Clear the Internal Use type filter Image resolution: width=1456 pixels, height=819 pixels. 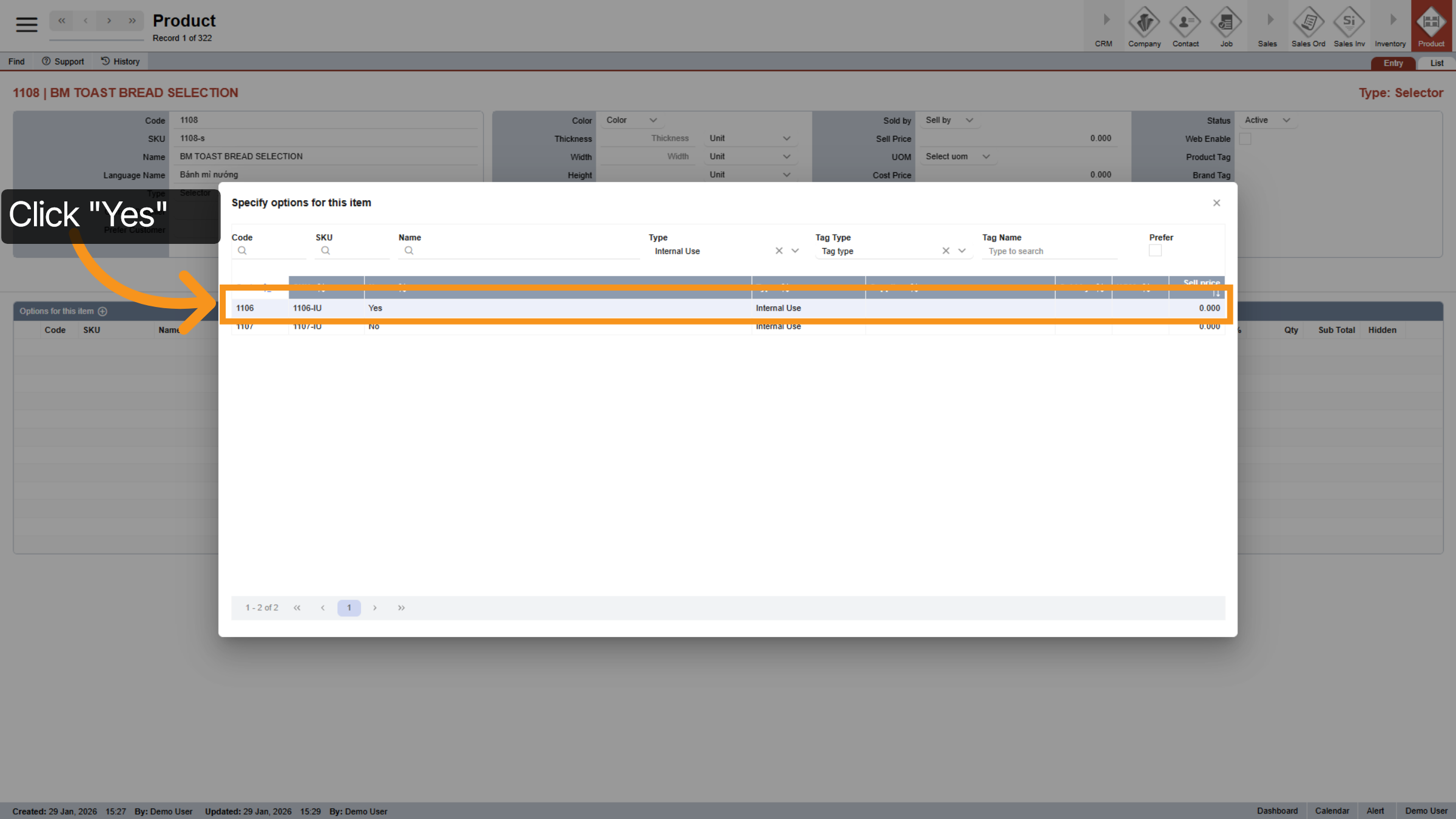779,251
